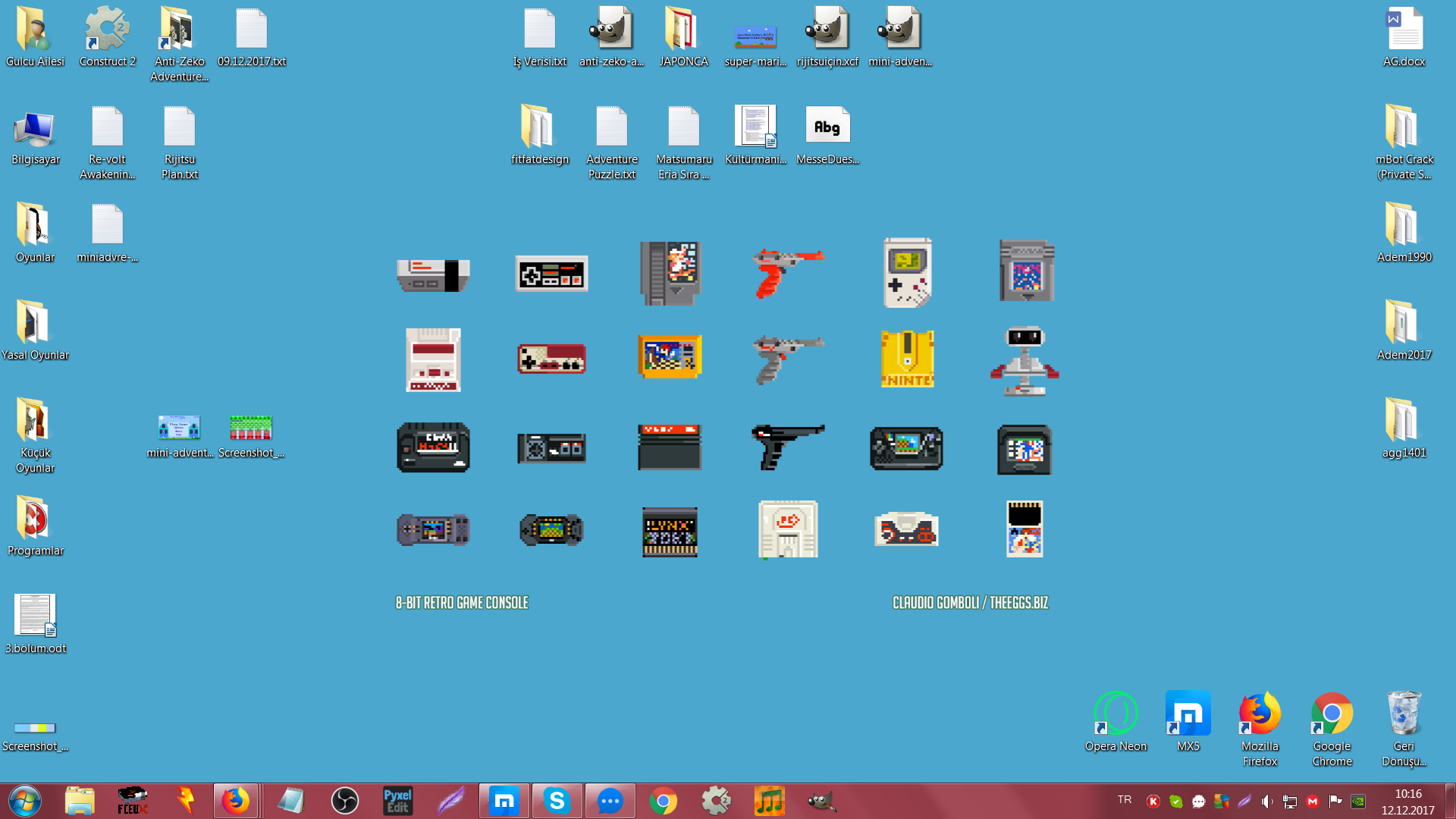
Task: Open Bilgisayar (Computer) icon
Action: coord(35,136)
